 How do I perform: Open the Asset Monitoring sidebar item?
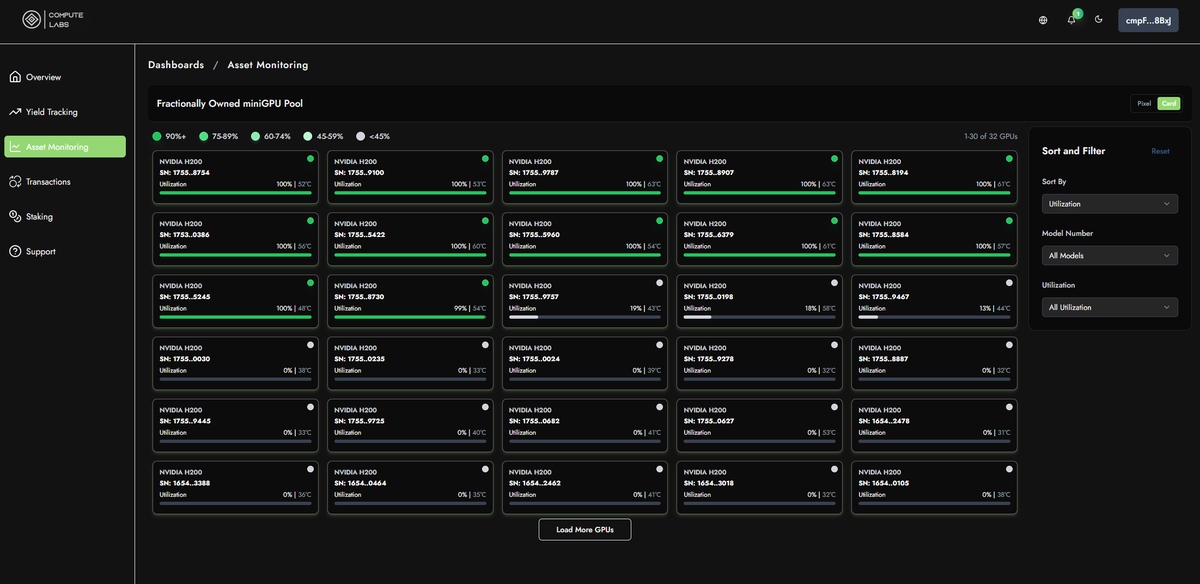[65, 147]
